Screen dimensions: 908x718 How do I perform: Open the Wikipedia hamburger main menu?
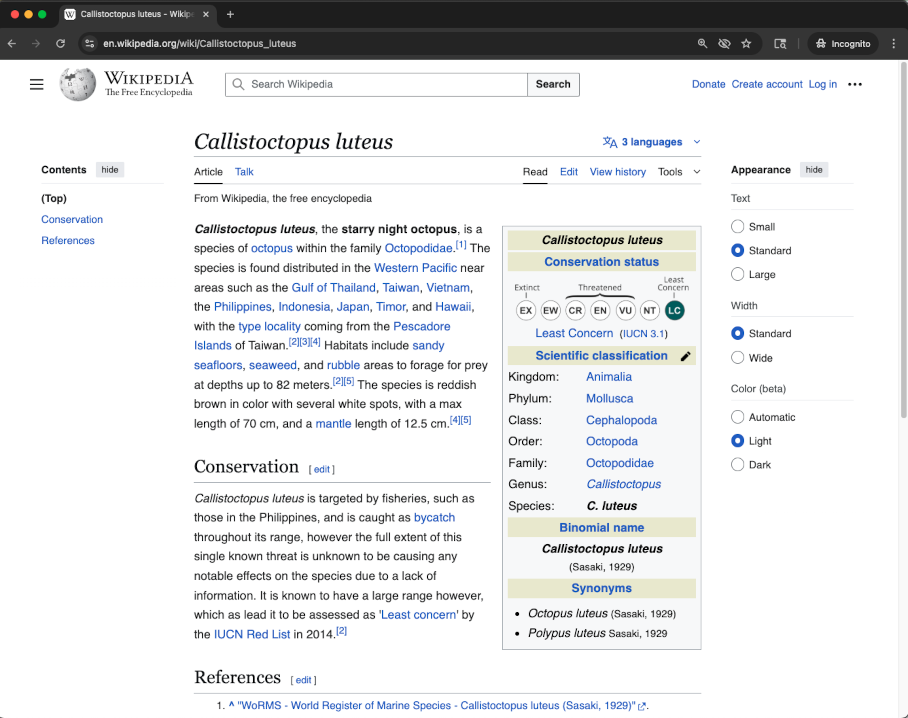(37, 85)
